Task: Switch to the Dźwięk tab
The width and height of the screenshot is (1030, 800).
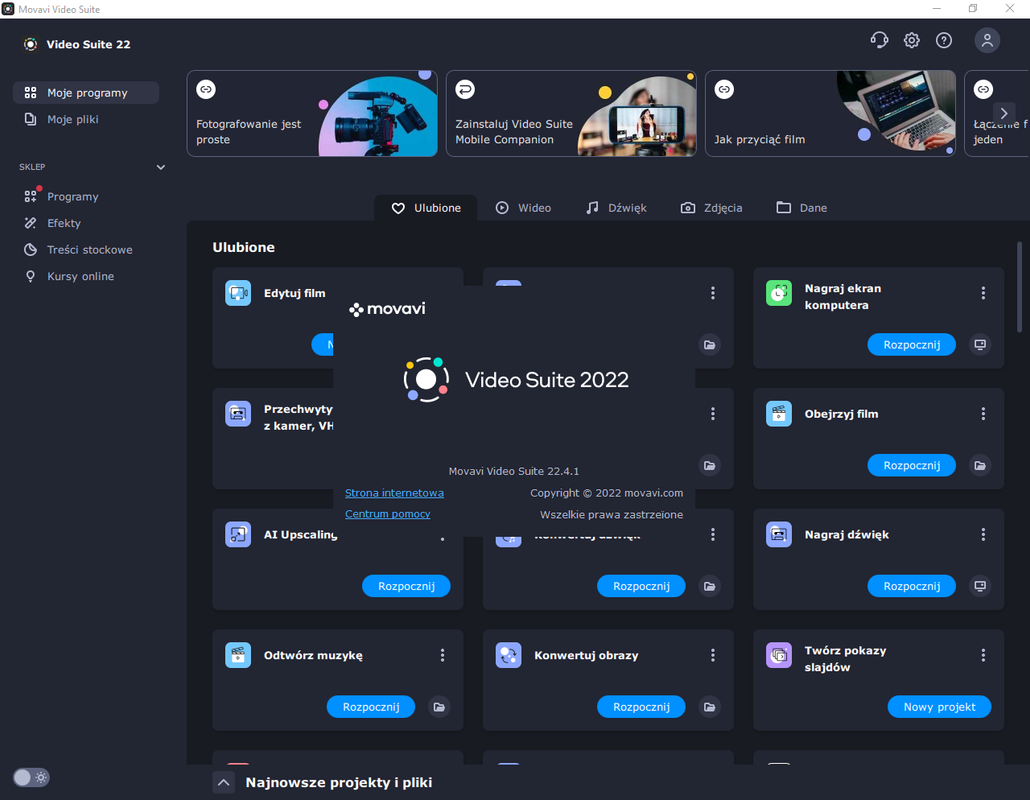Action: click(616, 208)
